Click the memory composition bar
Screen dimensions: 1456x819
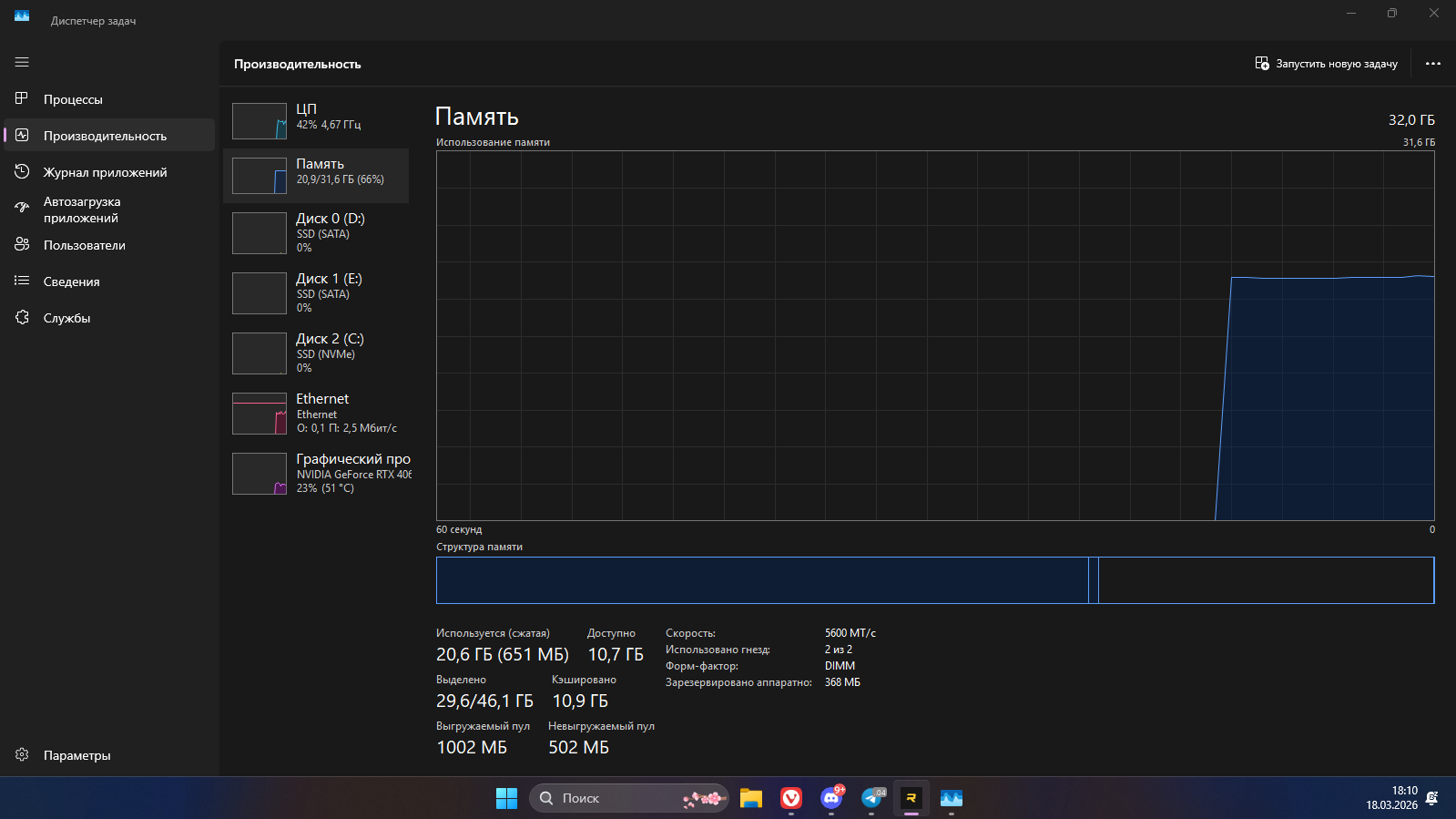pos(934,580)
